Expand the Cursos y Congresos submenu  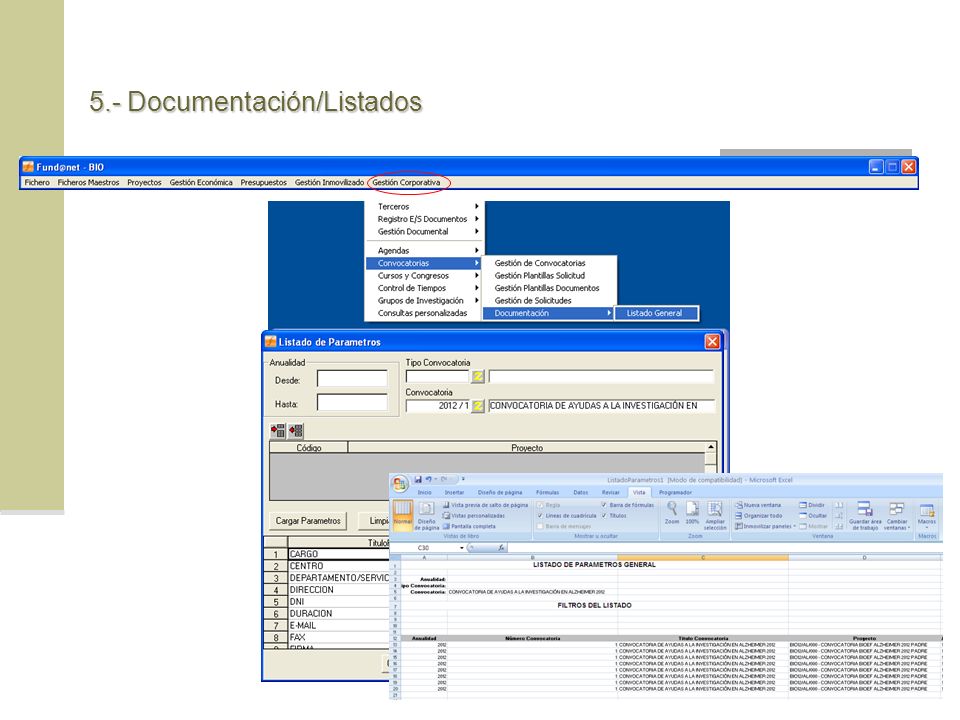(x=425, y=276)
